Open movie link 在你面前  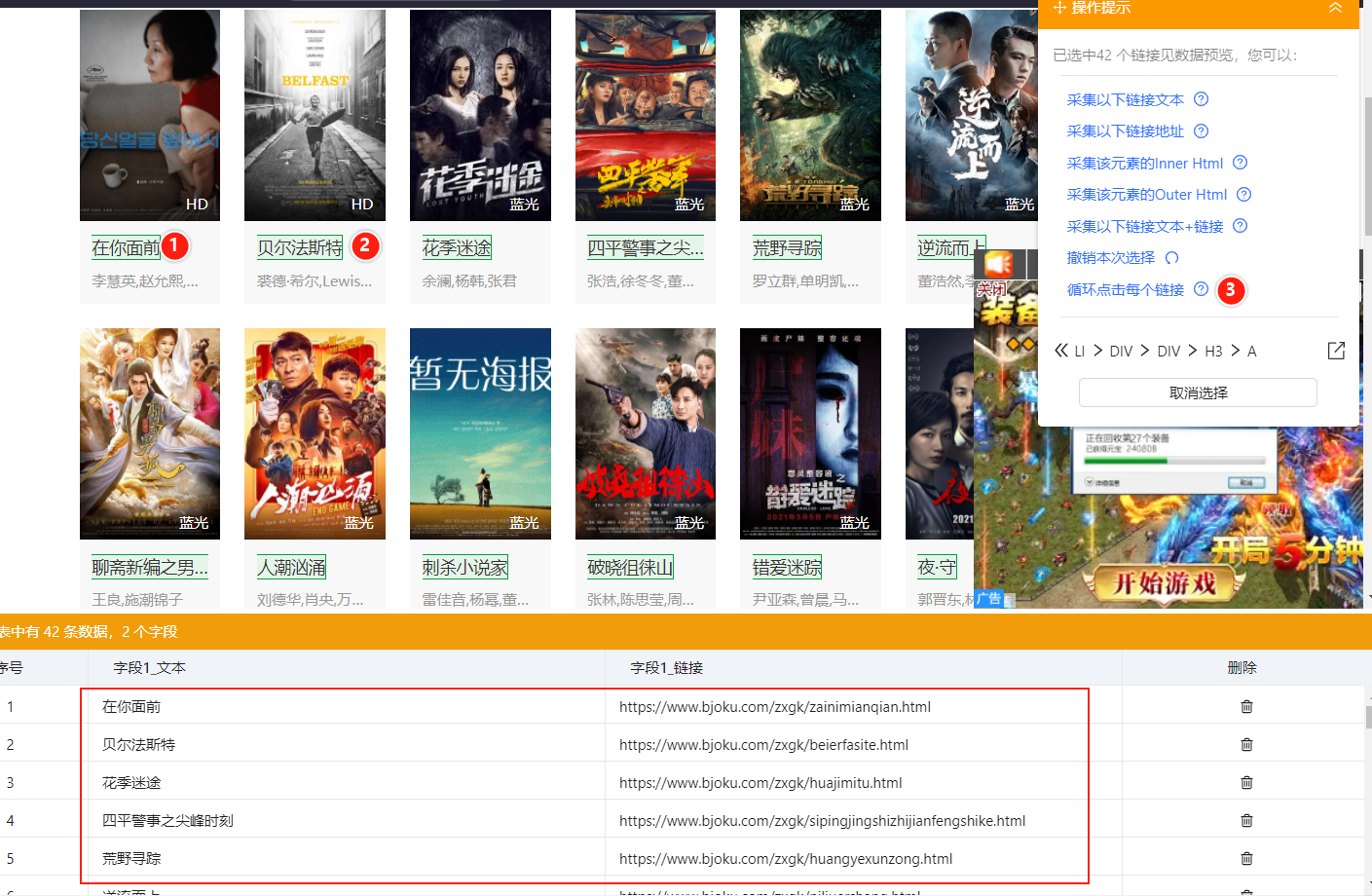pyautogui.click(x=126, y=247)
